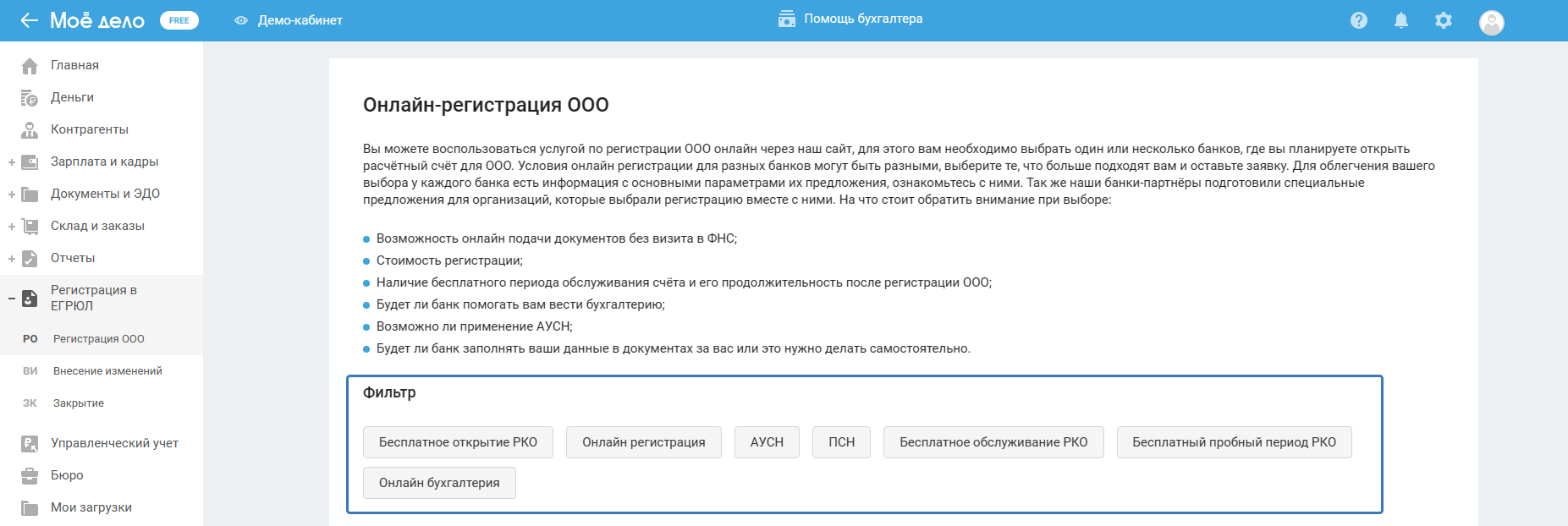The image size is (1568, 526).
Task: Click the Бесплатное открытие РКО filter button
Action: coord(458,442)
